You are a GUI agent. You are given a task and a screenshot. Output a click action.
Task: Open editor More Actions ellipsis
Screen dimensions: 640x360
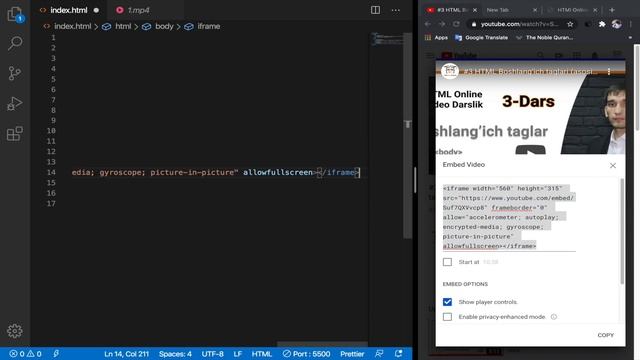396,10
